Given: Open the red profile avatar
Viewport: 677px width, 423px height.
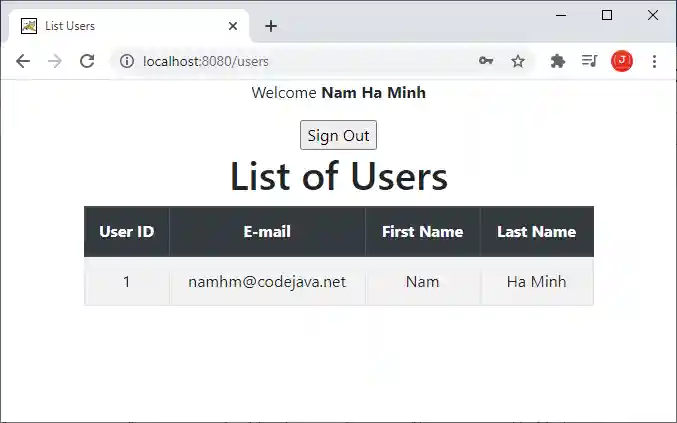Looking at the screenshot, I should 622,61.
